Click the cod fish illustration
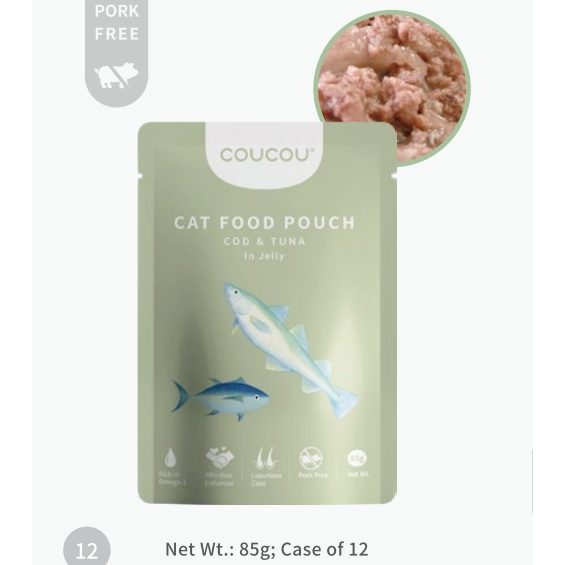The width and height of the screenshot is (565, 565). pos(288,348)
